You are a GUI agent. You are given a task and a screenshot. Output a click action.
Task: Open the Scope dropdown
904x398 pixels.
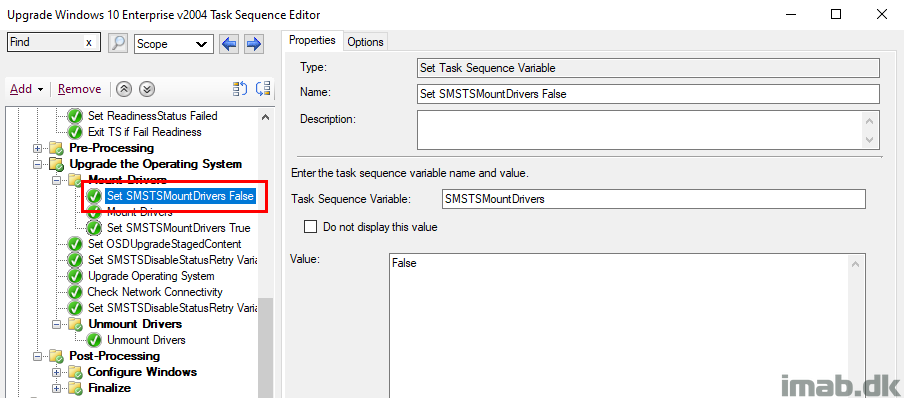click(174, 44)
